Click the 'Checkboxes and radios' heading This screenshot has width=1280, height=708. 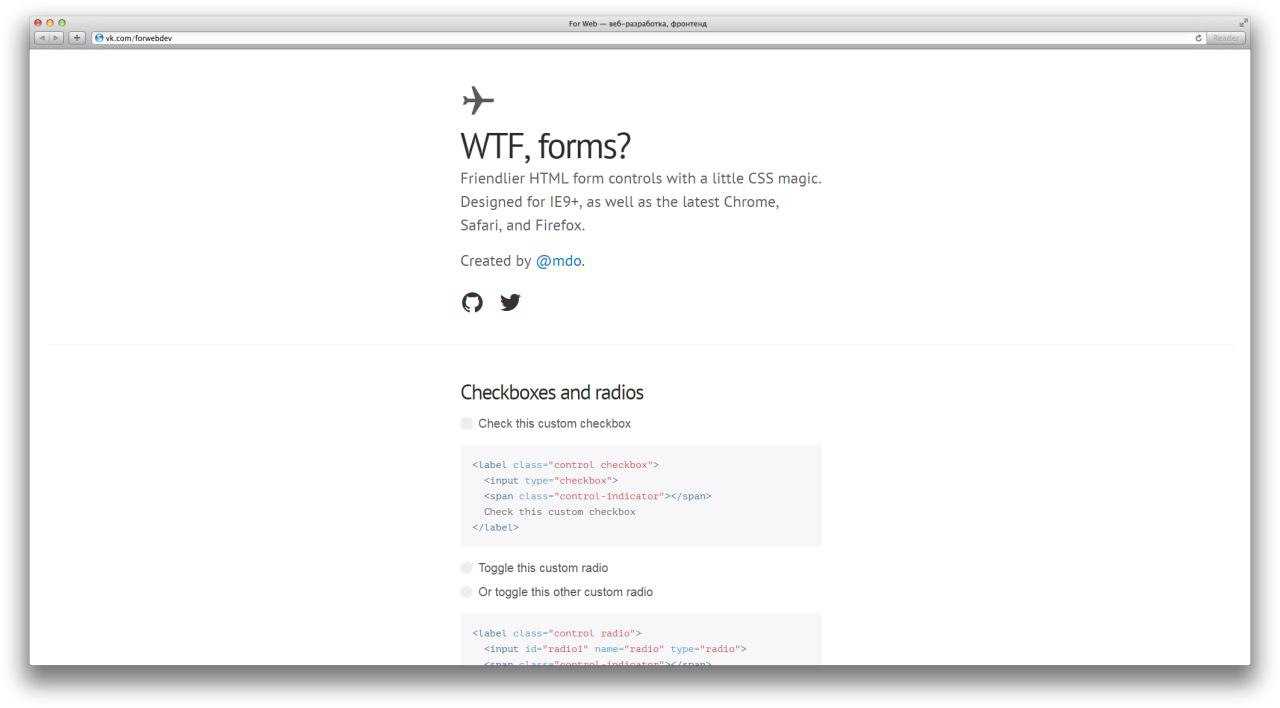tap(552, 392)
